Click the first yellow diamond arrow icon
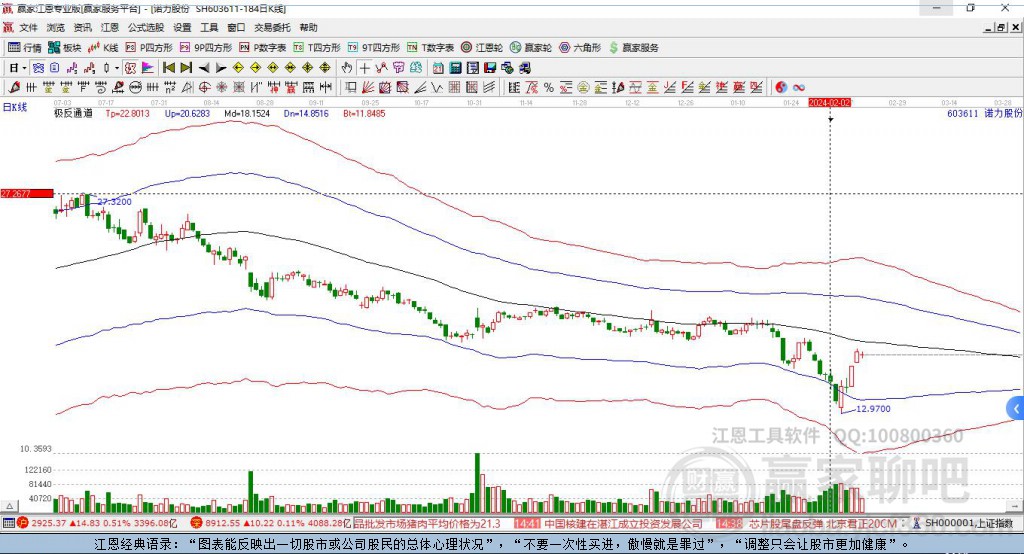 coord(238,68)
